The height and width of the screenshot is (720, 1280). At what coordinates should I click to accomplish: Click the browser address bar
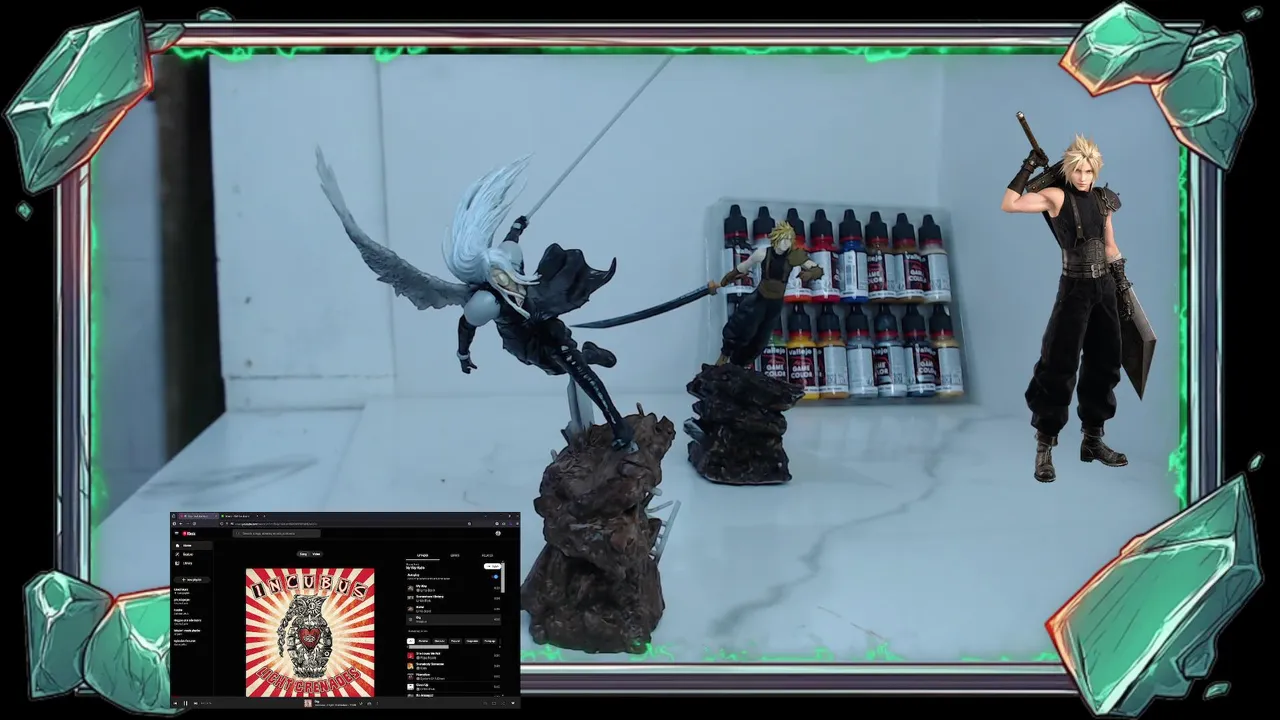(x=346, y=524)
